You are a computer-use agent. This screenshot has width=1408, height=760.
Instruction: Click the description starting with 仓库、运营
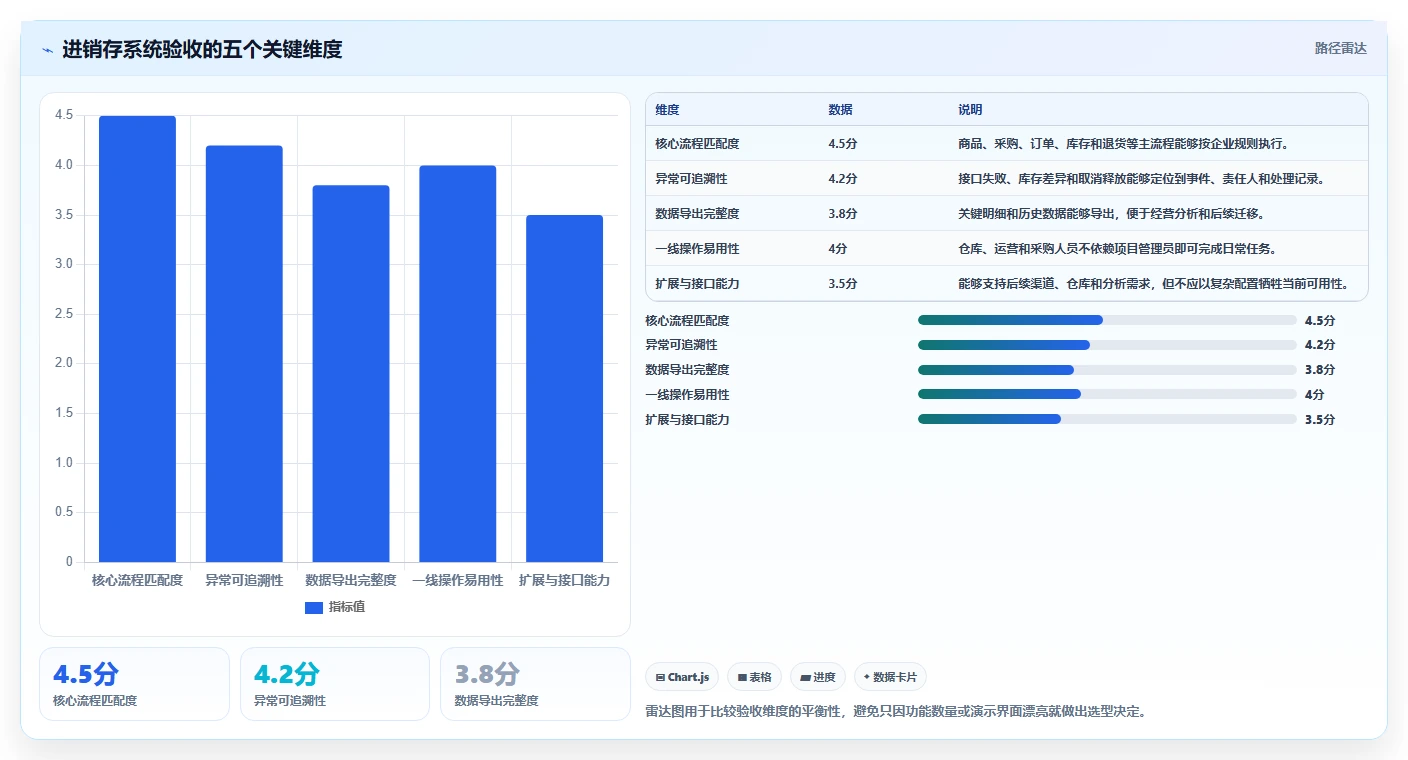[1117, 249]
